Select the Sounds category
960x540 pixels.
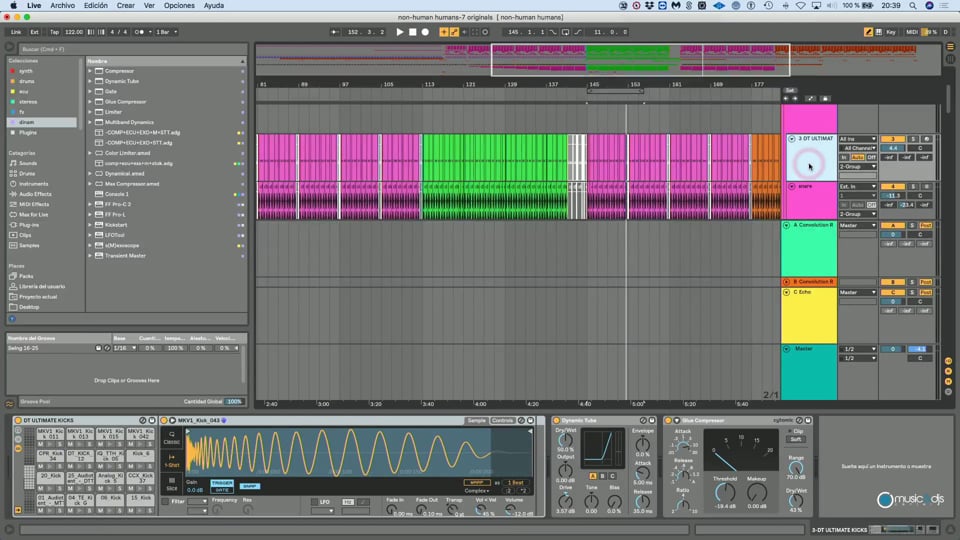(28, 163)
